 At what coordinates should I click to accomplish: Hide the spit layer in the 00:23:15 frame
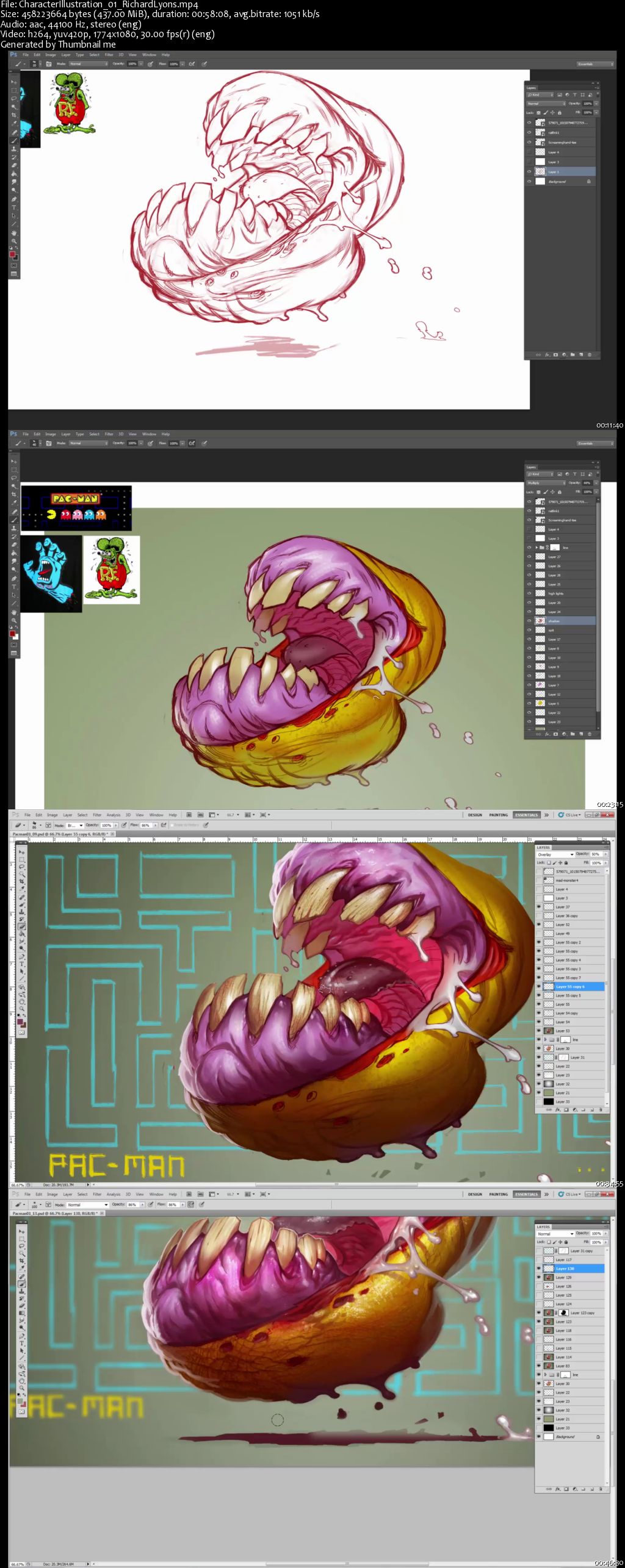click(529, 630)
